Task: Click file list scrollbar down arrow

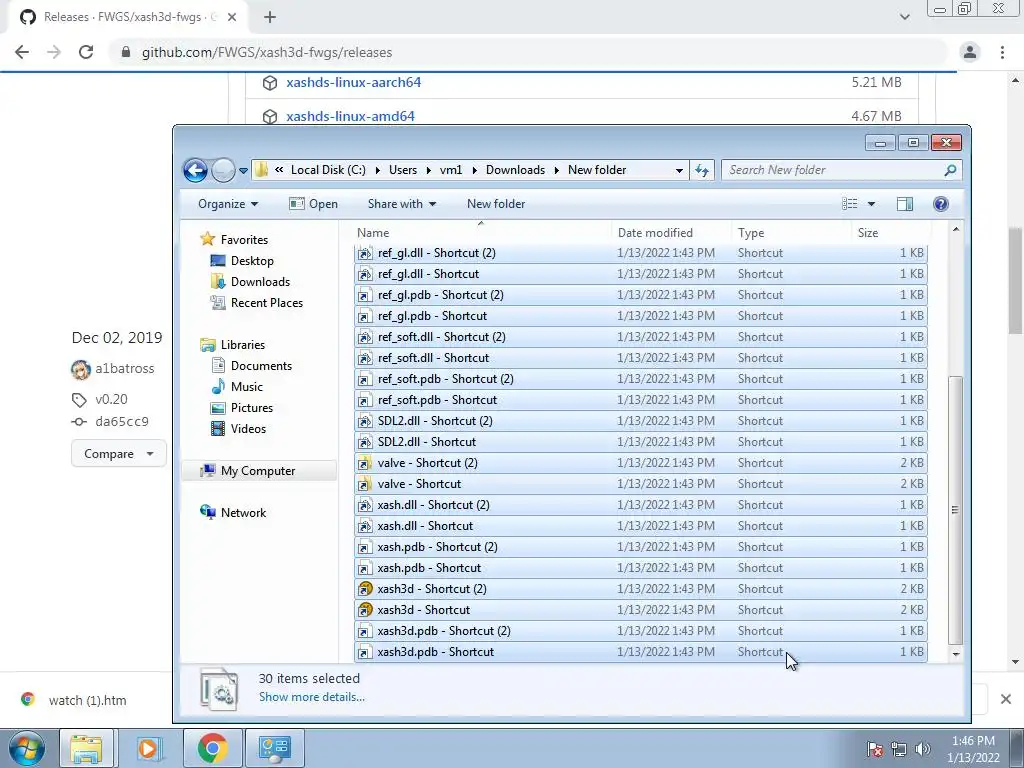Action: (955, 654)
